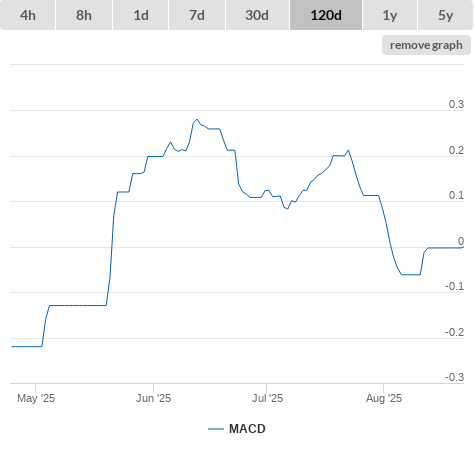Viewport: 474px width, 455px height.
Task: Click the 0 y-axis gridline label
Action: 461,241
